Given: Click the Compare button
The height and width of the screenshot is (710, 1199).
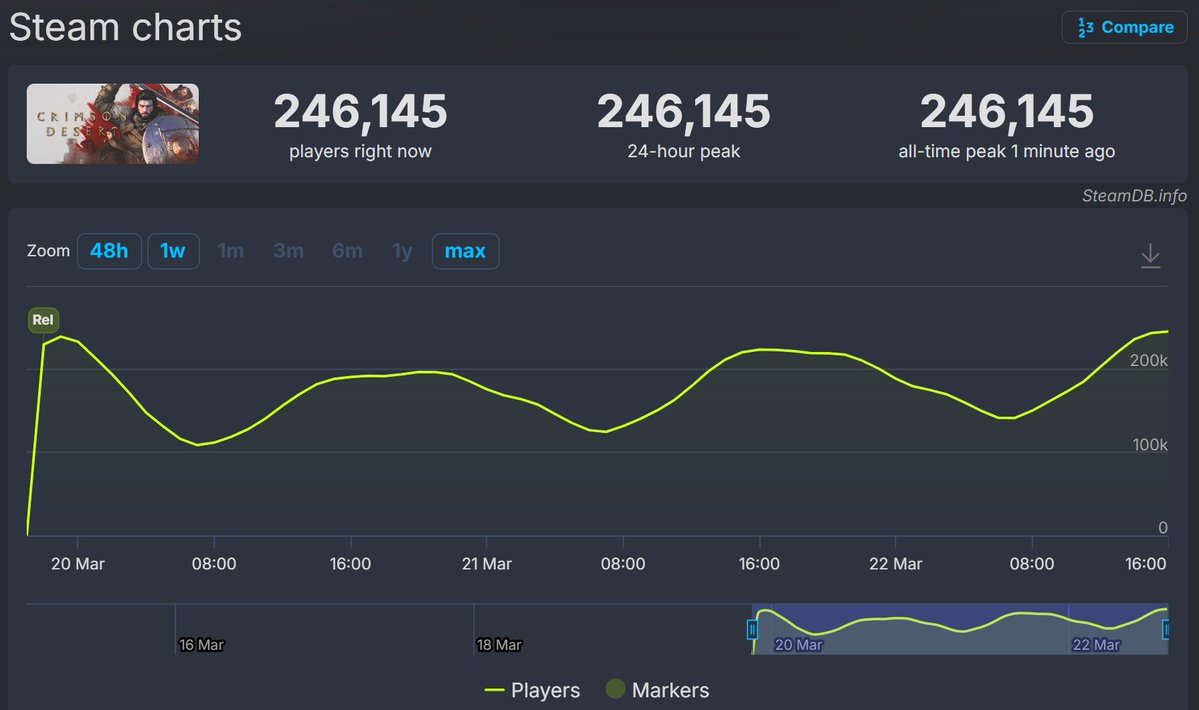Looking at the screenshot, I should pyautogui.click(x=1124, y=28).
